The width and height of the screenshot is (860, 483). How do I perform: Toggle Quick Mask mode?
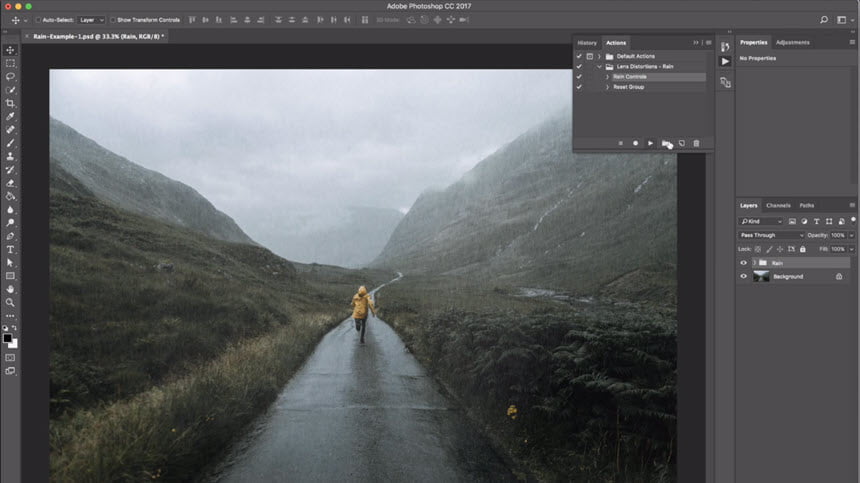click(x=10, y=357)
